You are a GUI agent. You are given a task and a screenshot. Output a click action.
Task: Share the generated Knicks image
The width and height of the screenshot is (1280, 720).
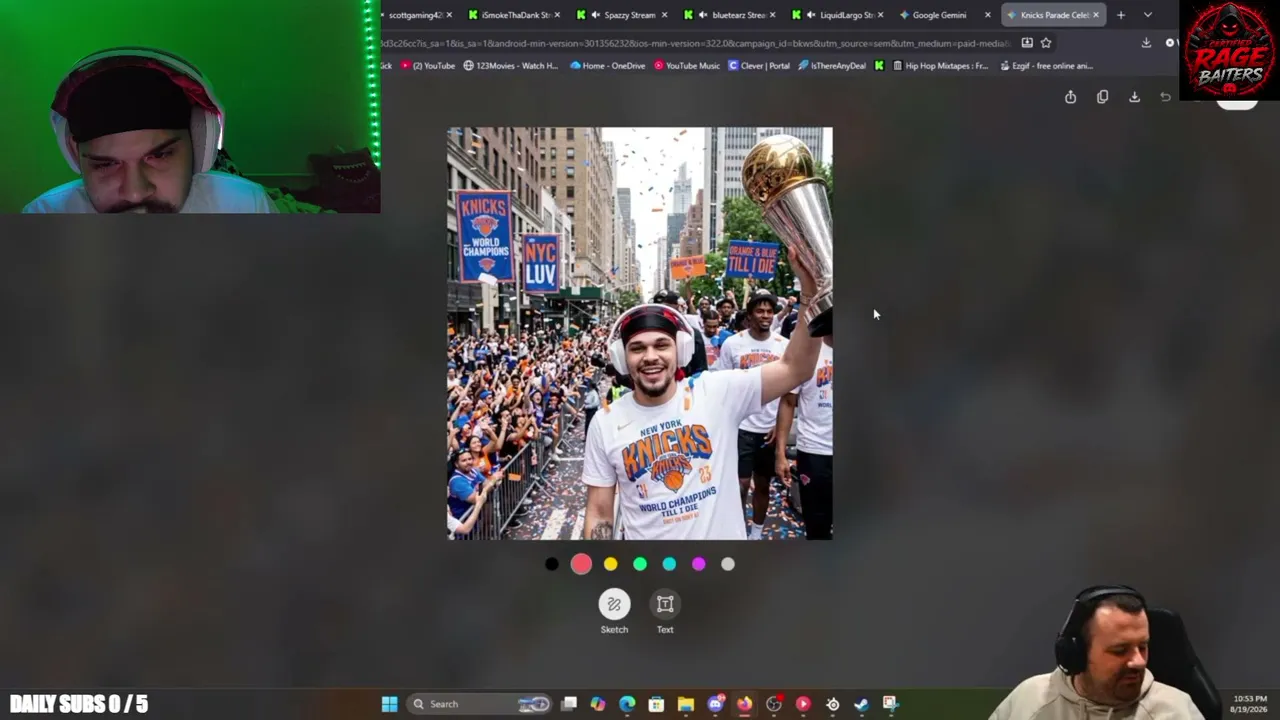[1070, 97]
